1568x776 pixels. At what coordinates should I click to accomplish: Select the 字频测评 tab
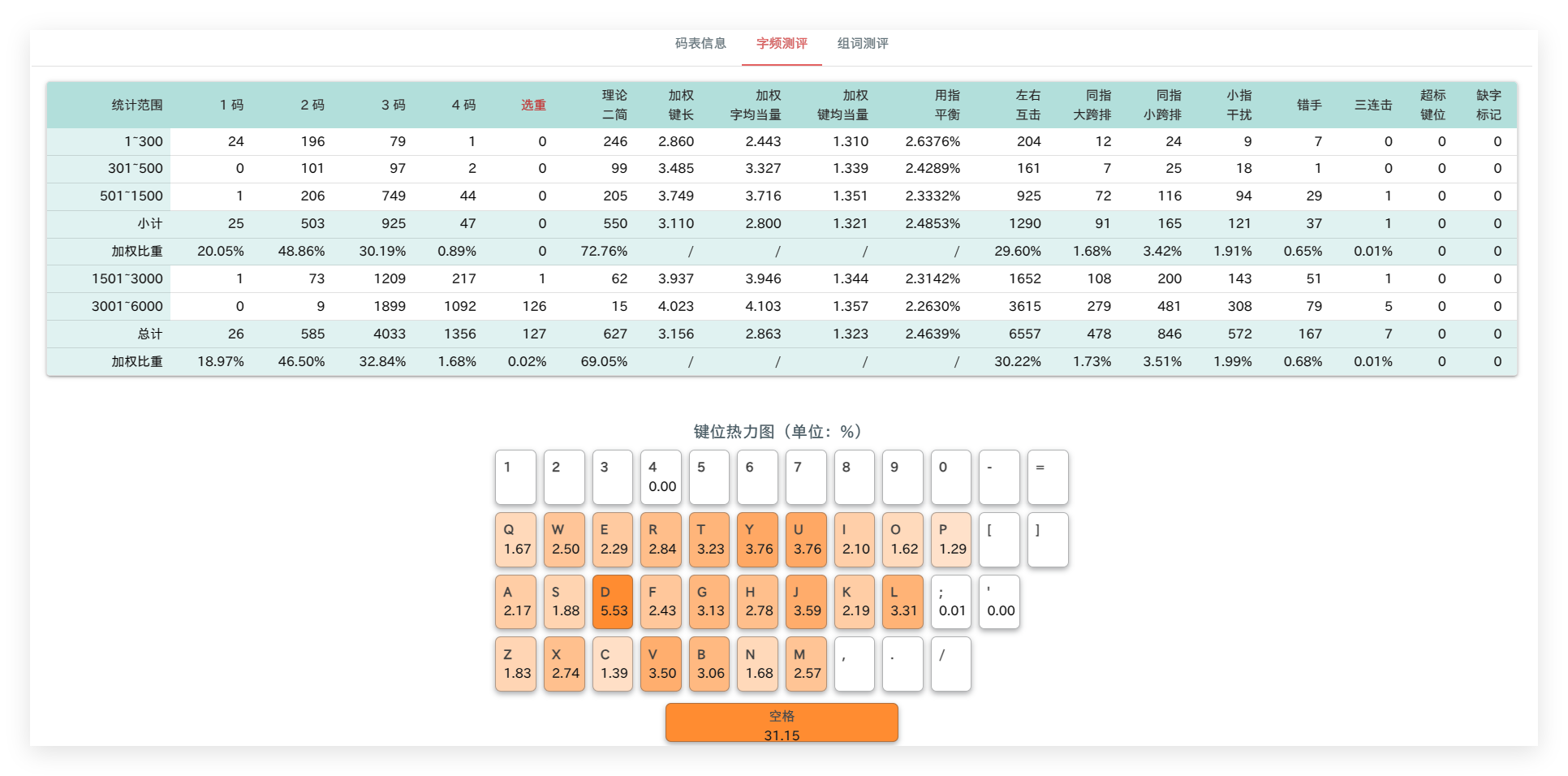click(782, 44)
